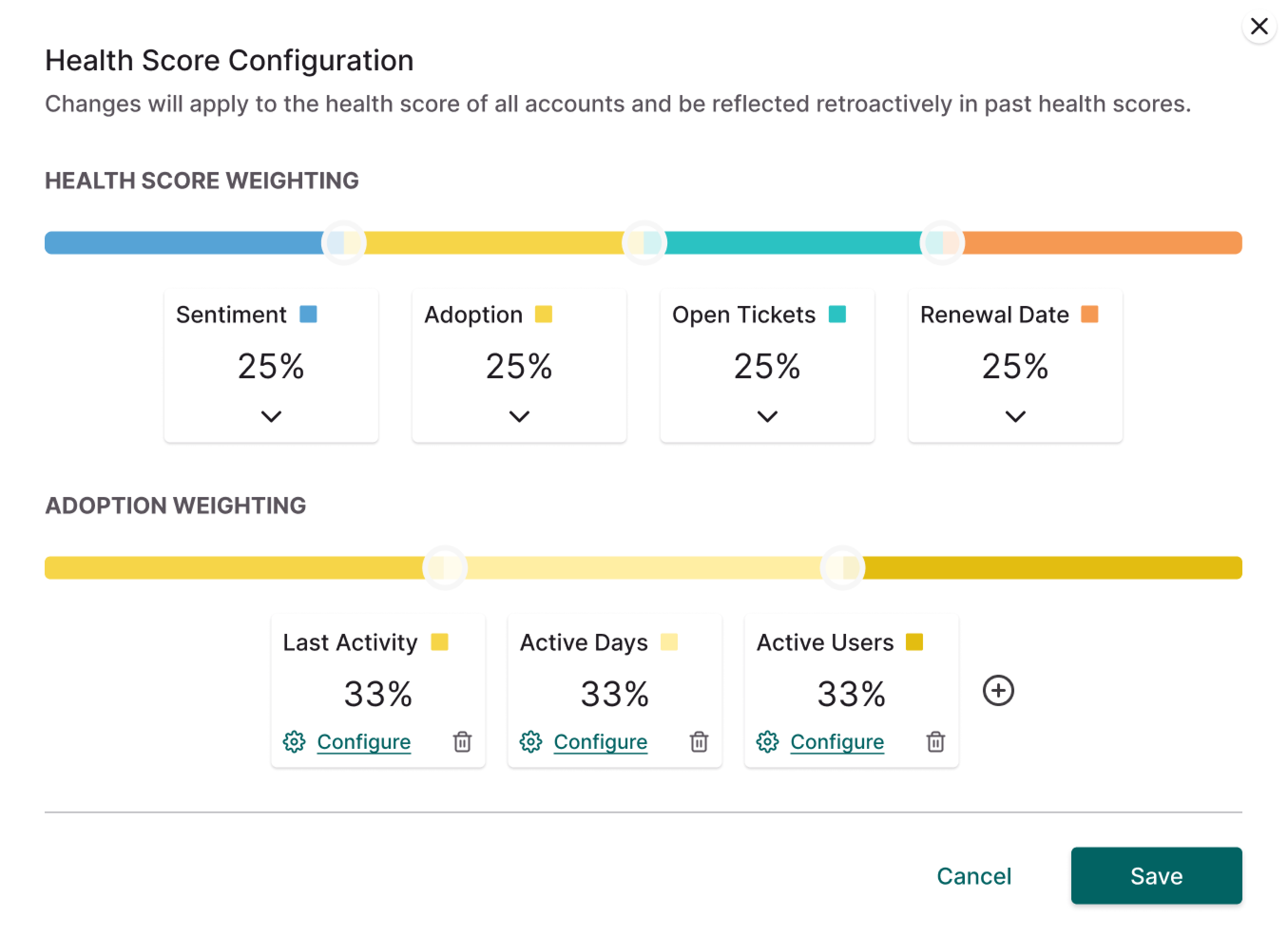Open Configure link for Last Activity
The height and width of the screenshot is (937, 1288).
[x=364, y=742]
